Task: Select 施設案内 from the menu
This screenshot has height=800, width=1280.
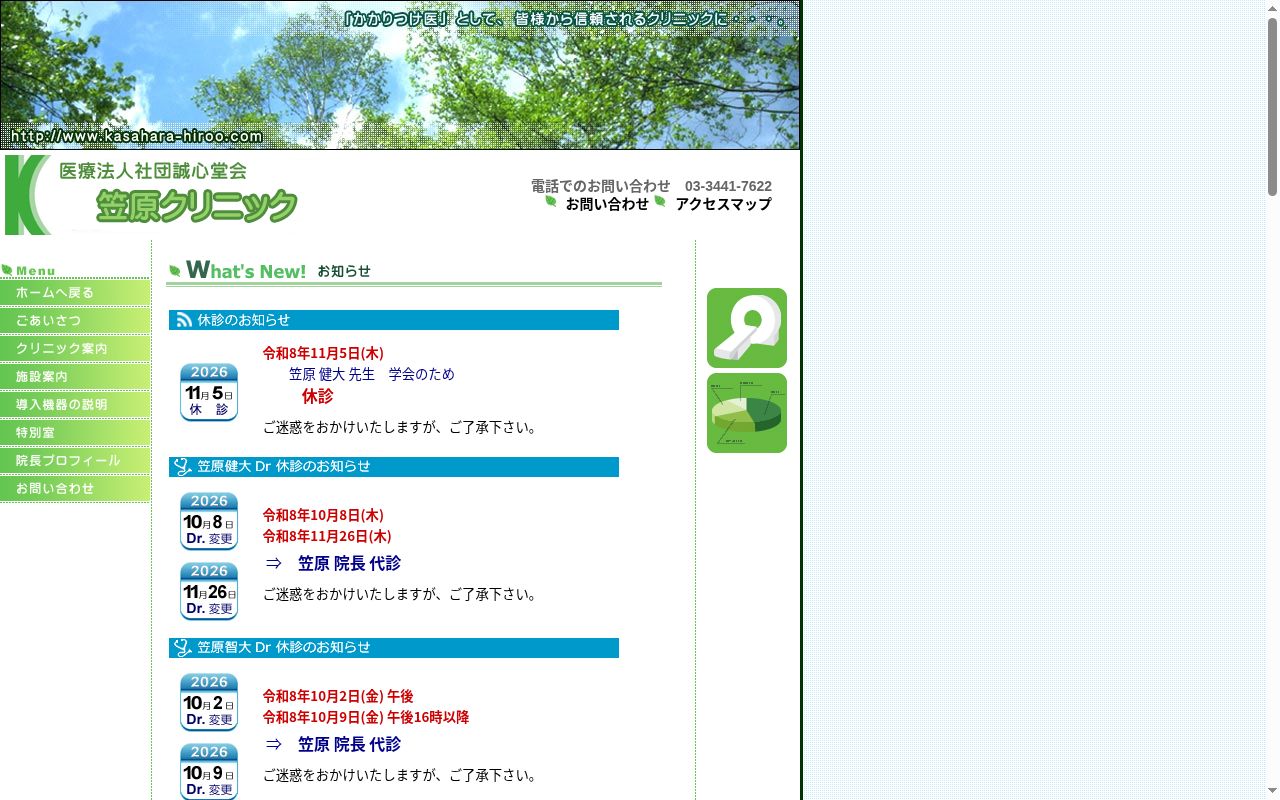Action: tap(75, 377)
